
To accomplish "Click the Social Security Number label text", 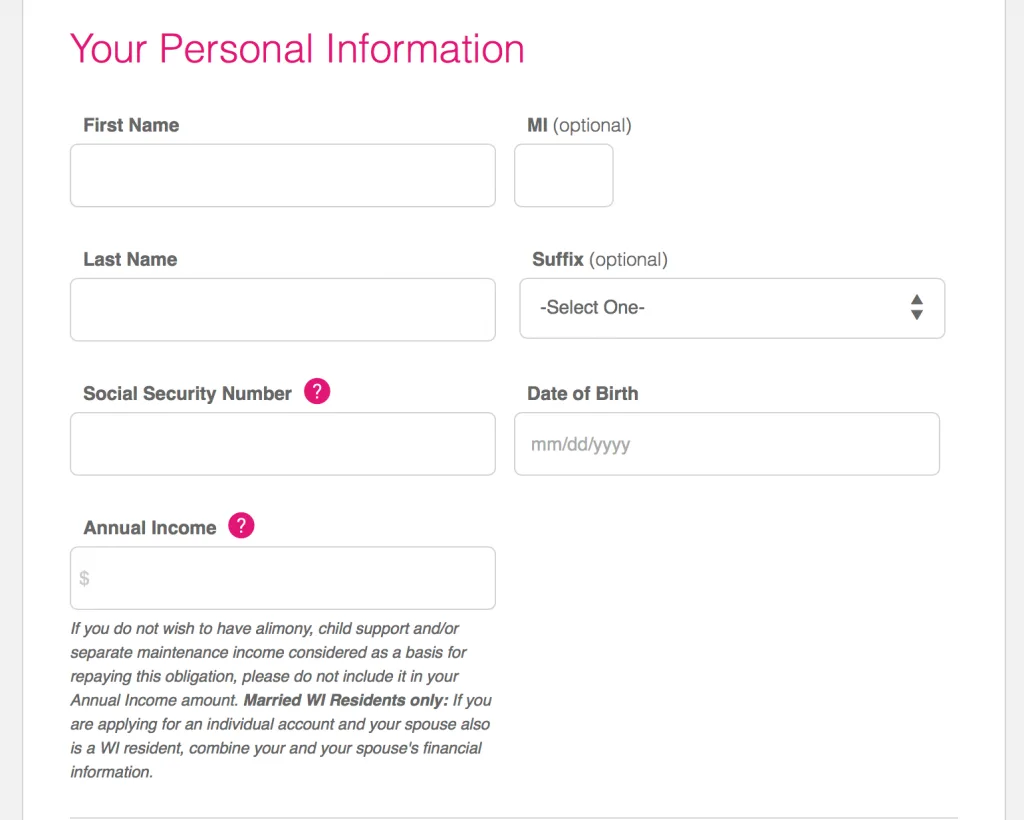I will 187,393.
